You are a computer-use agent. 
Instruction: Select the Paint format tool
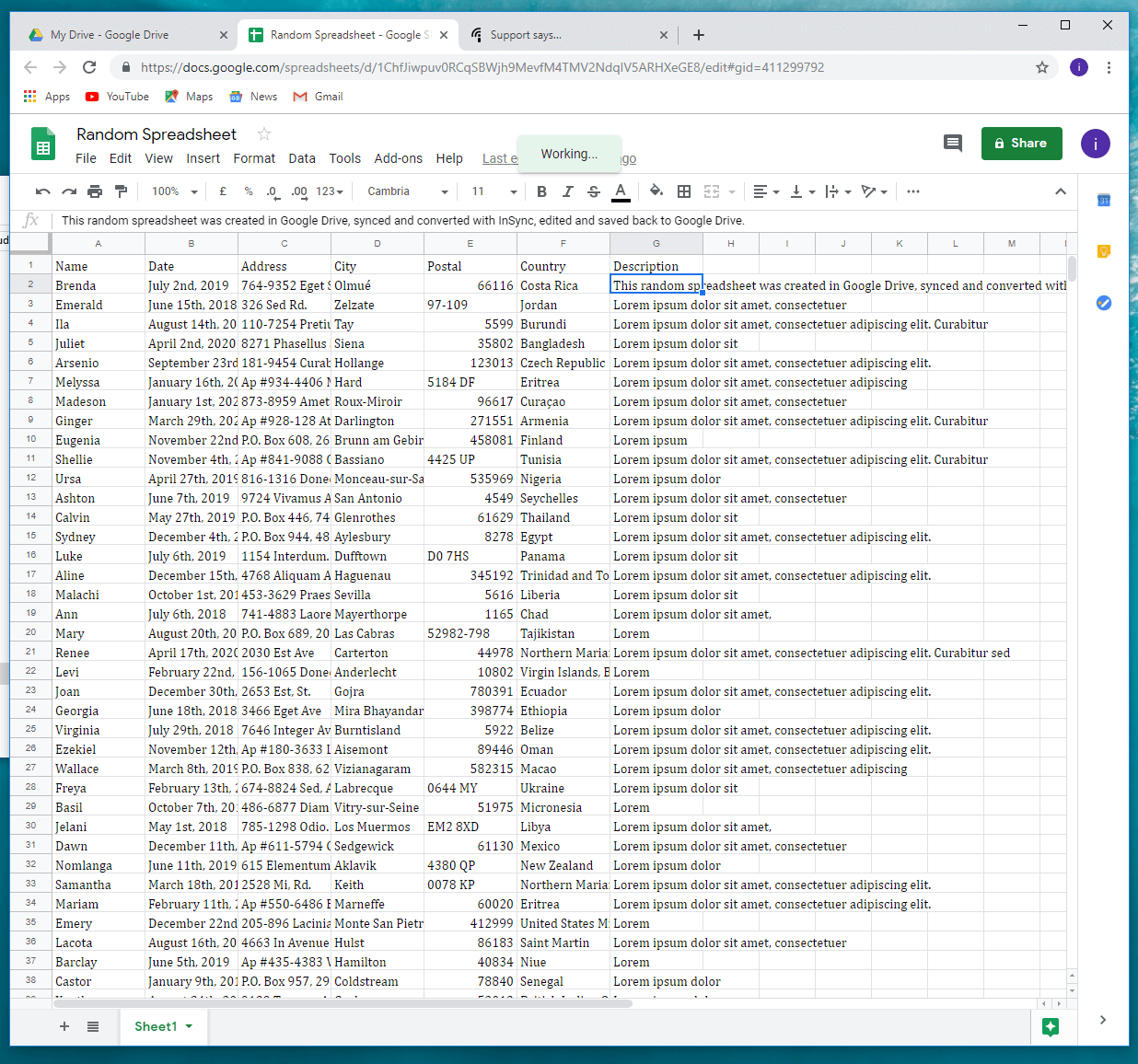(x=121, y=191)
